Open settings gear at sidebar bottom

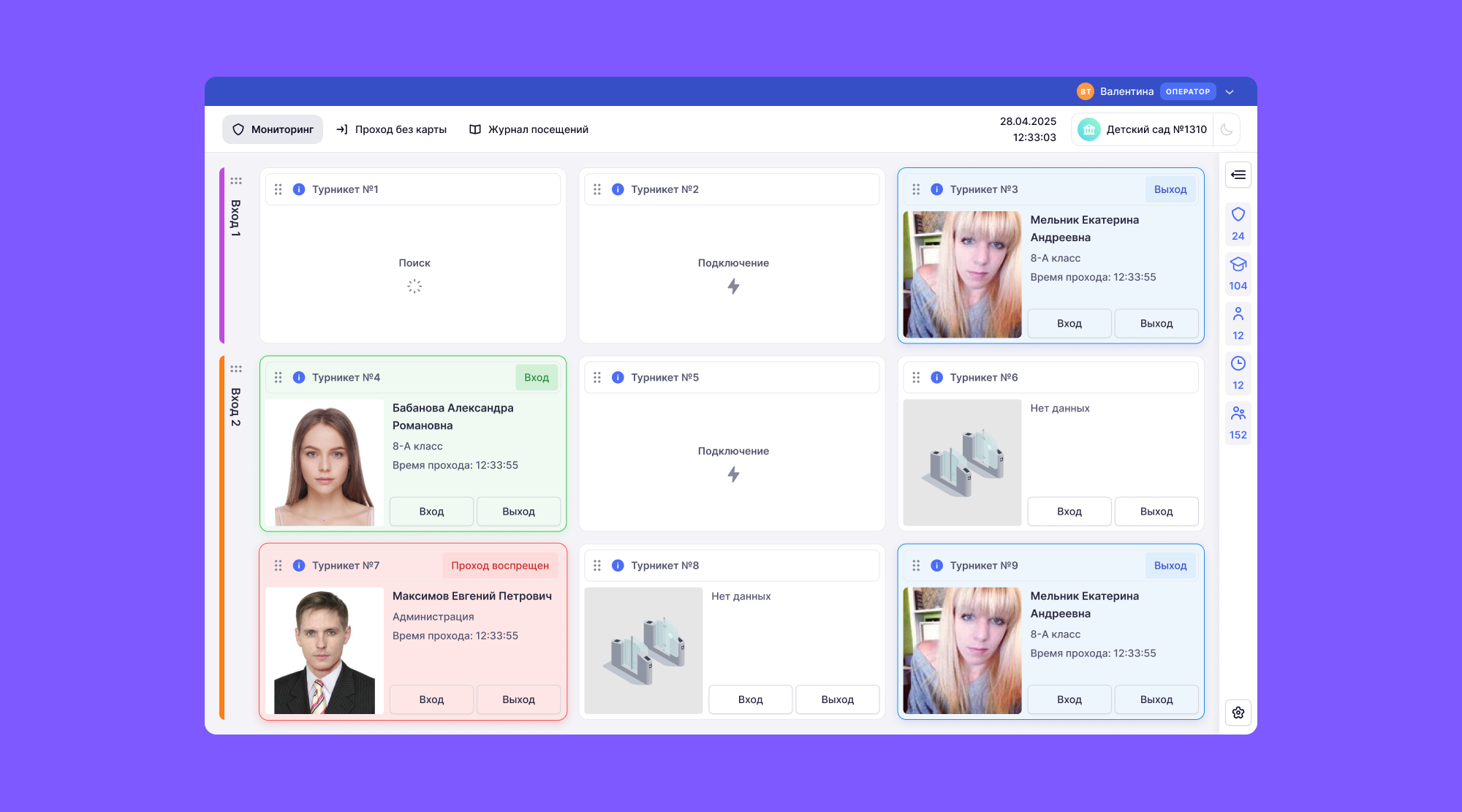[1238, 713]
